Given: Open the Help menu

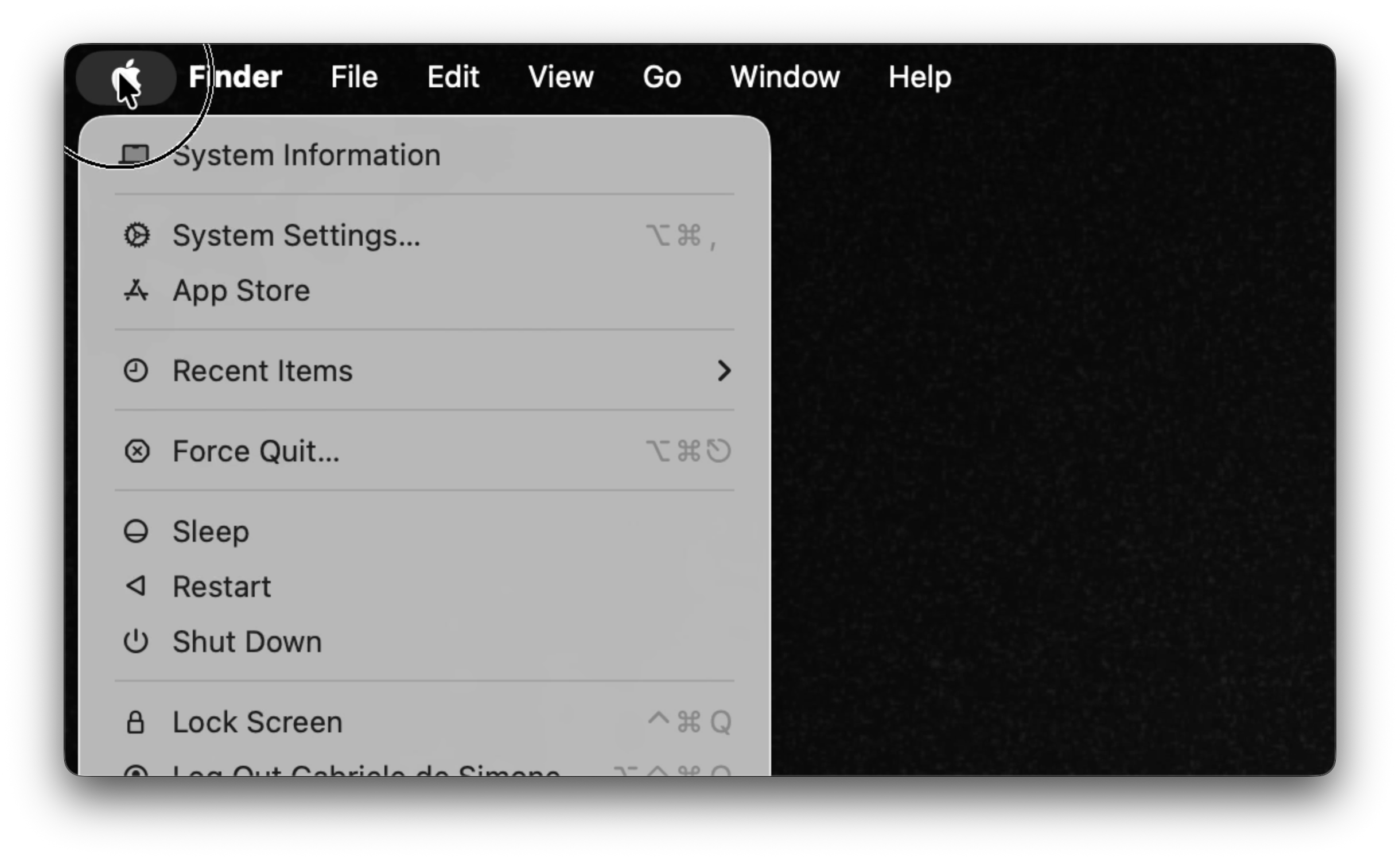Looking at the screenshot, I should (919, 77).
